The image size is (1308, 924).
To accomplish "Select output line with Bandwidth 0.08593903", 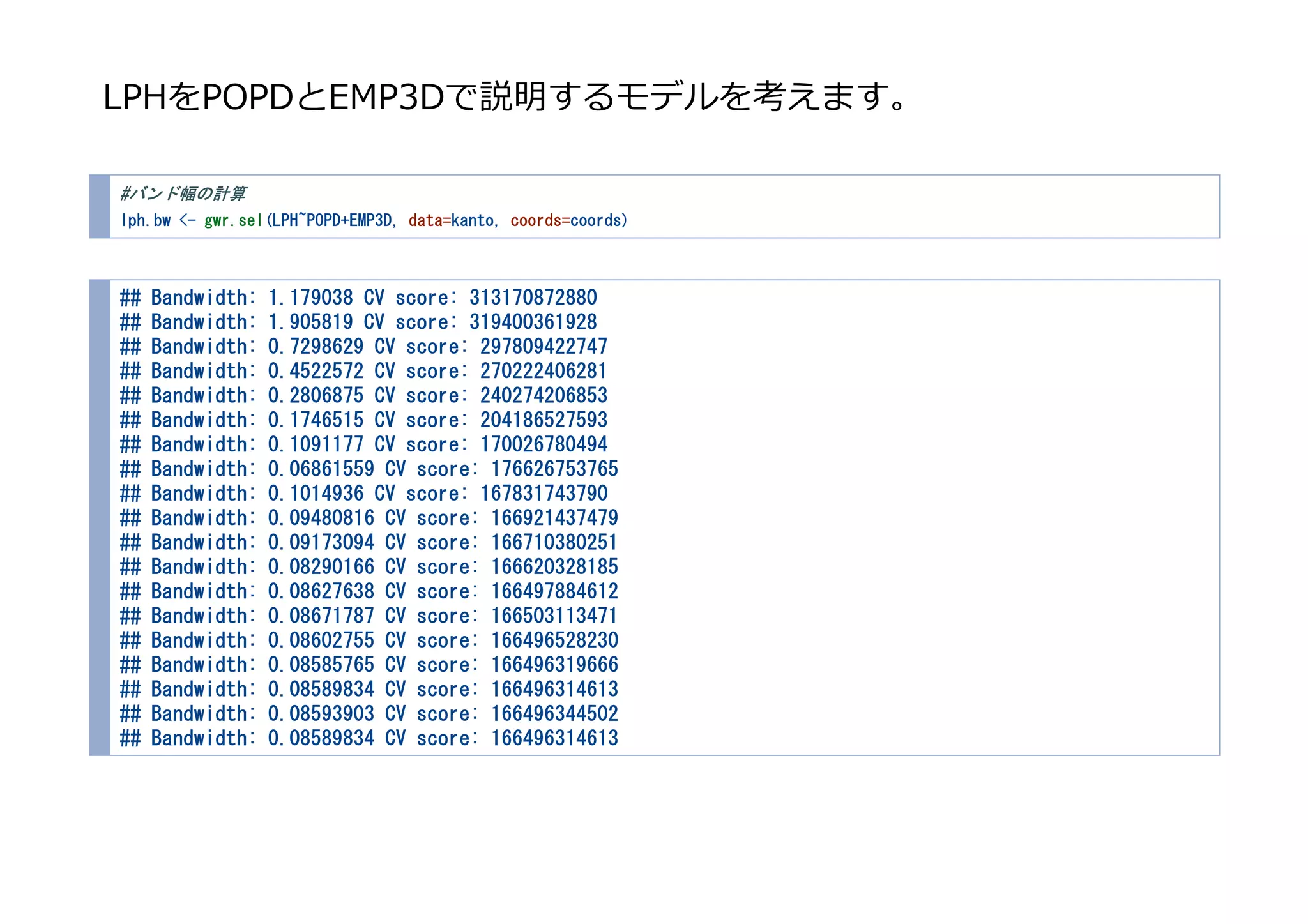I will [369, 714].
